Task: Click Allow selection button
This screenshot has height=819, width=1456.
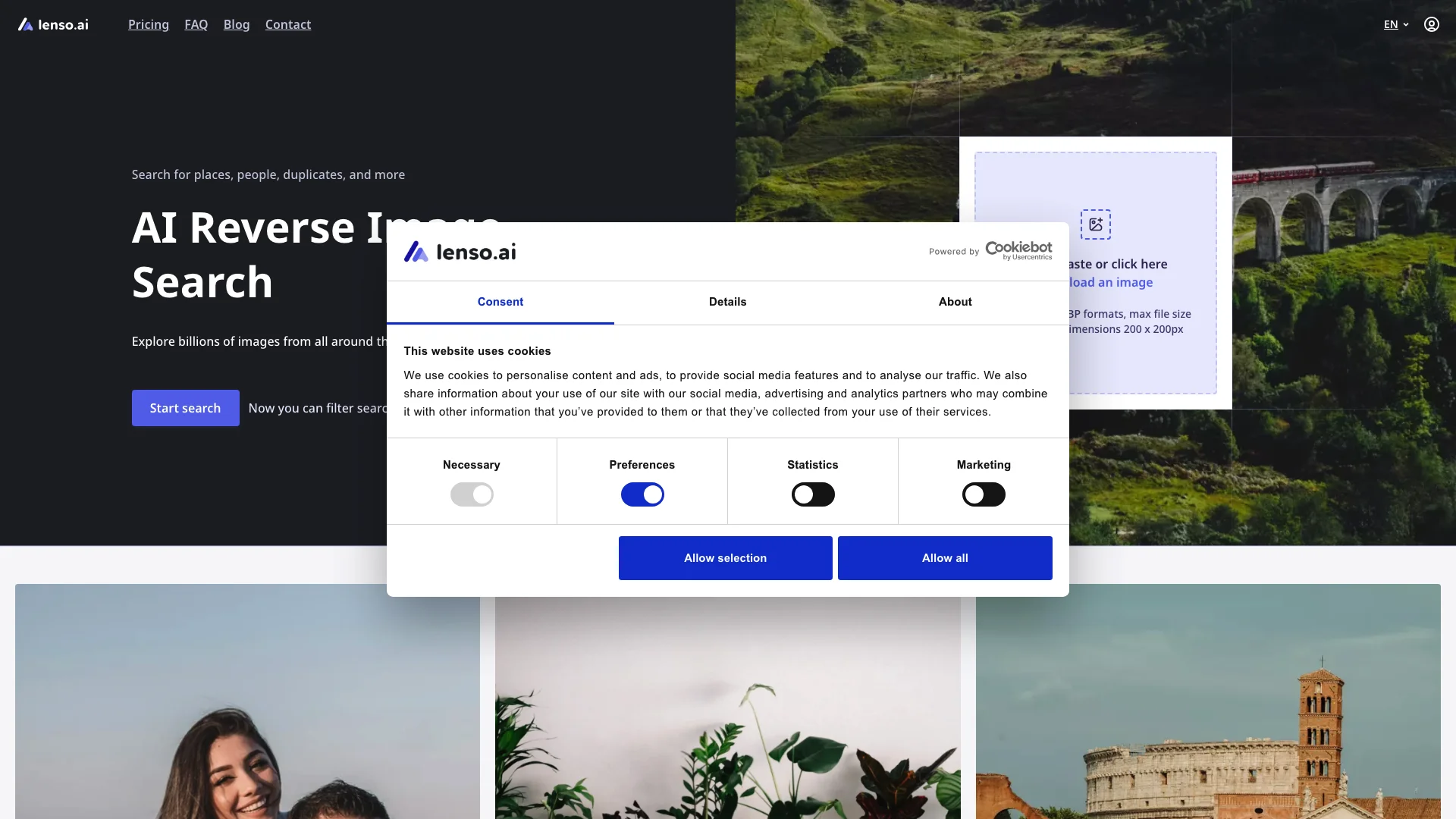Action: (725, 558)
